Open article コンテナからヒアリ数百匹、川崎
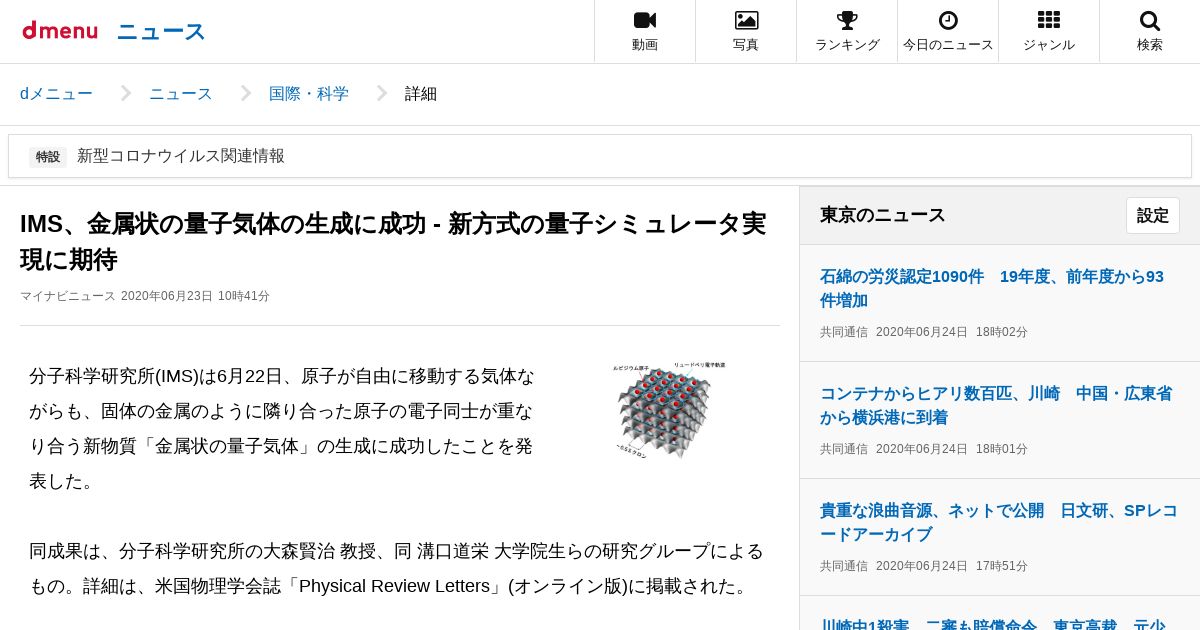 (x=996, y=405)
